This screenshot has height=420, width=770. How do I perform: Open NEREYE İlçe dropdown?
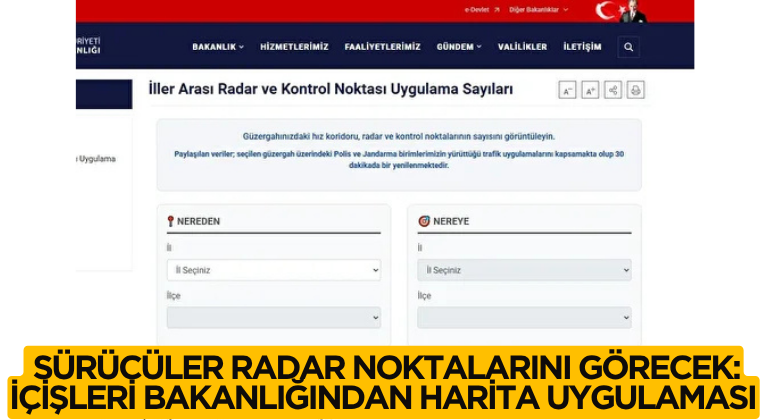pyautogui.click(x=524, y=317)
